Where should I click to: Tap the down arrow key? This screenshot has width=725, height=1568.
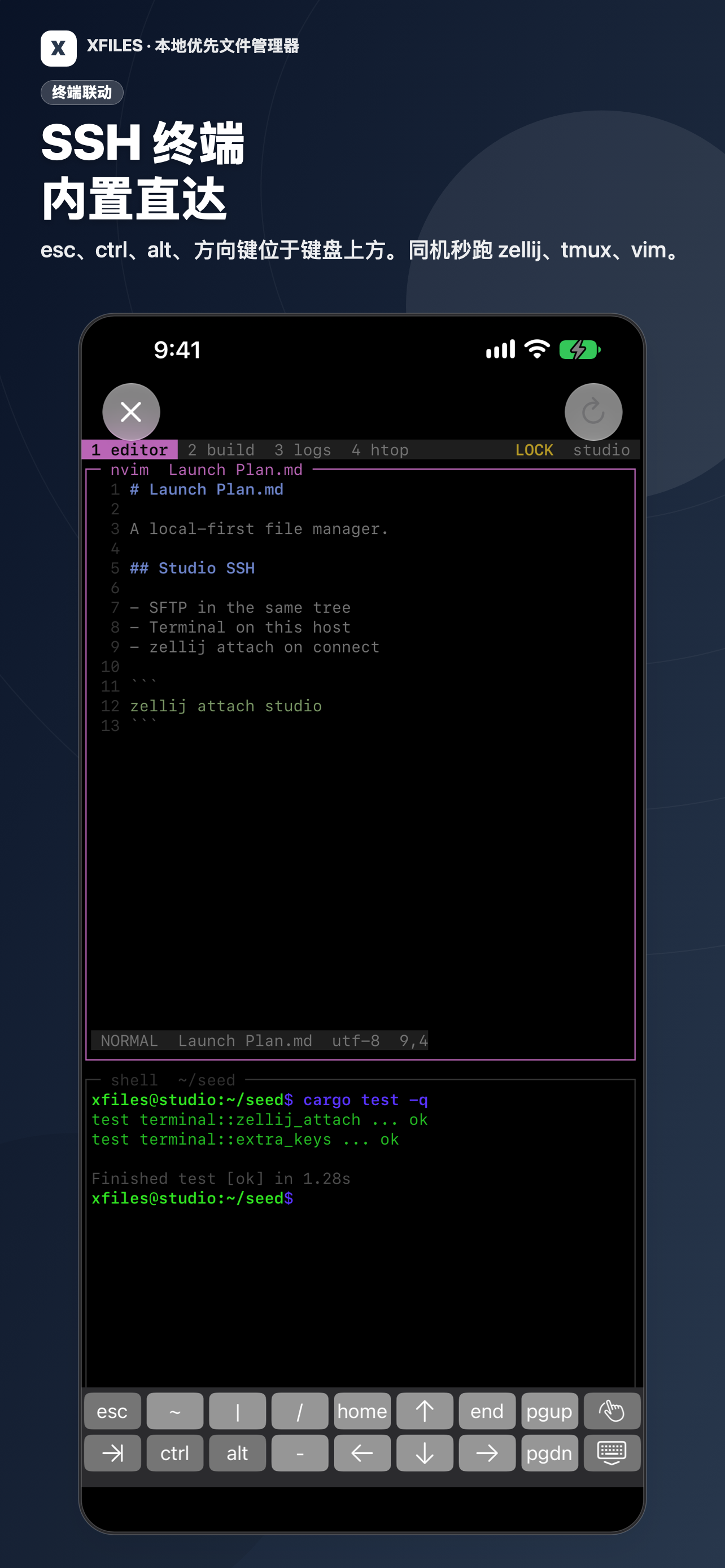pos(424,1453)
